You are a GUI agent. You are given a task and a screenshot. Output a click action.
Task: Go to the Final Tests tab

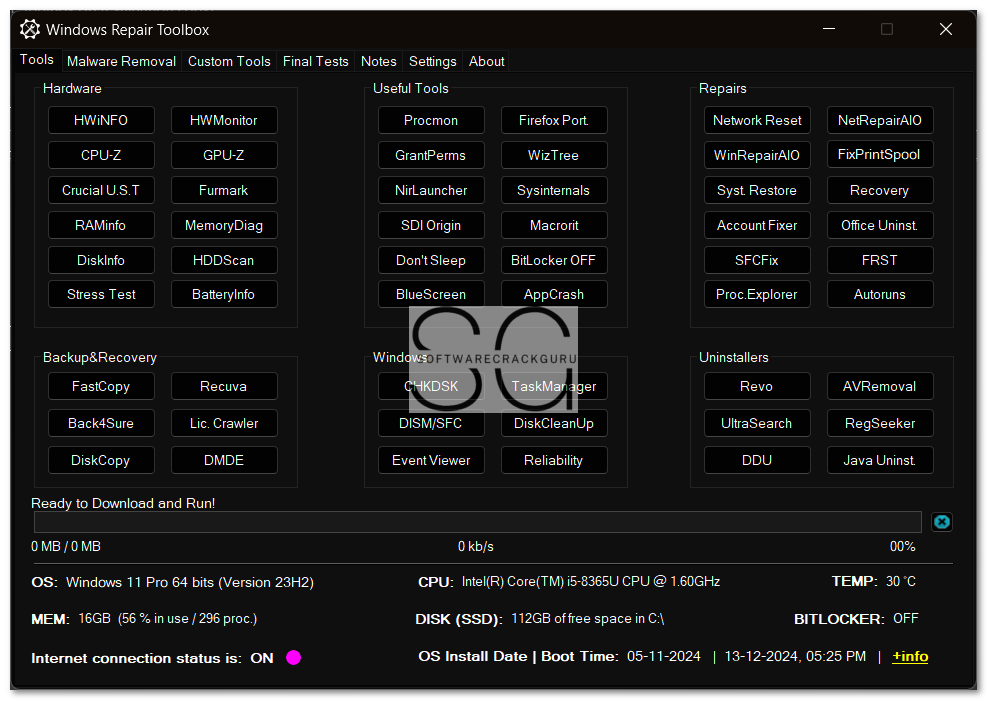click(x=315, y=61)
